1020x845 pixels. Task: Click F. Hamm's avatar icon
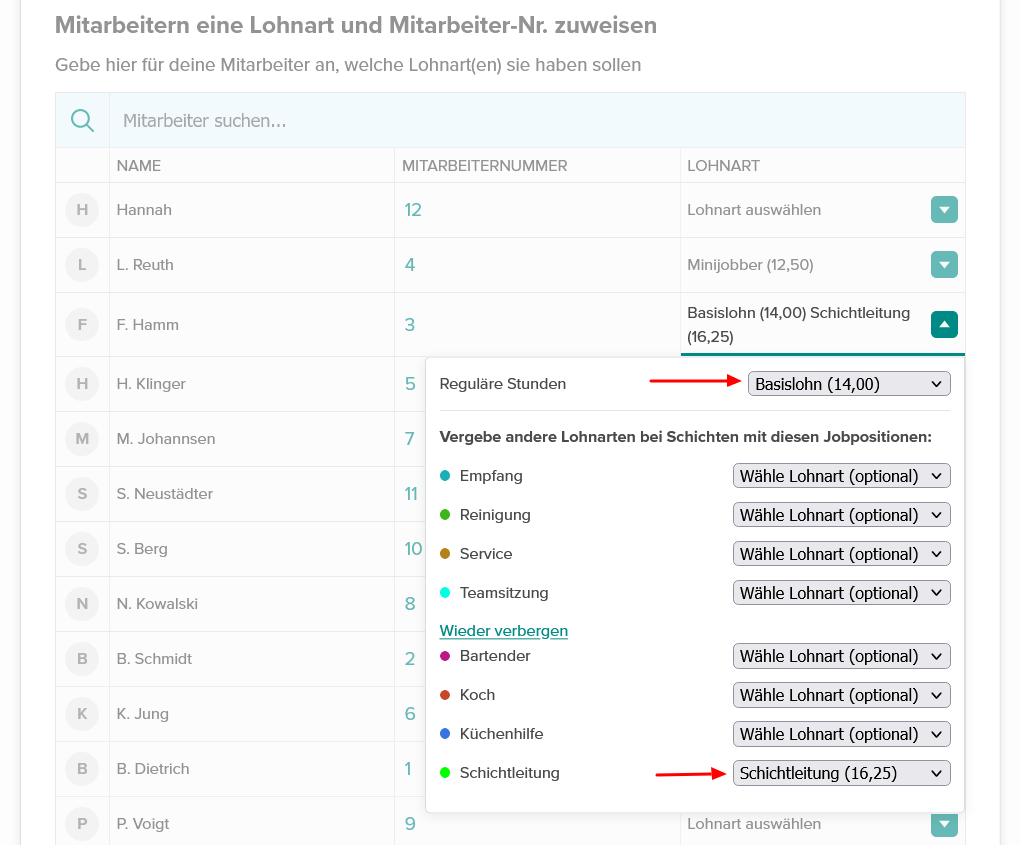(x=82, y=325)
